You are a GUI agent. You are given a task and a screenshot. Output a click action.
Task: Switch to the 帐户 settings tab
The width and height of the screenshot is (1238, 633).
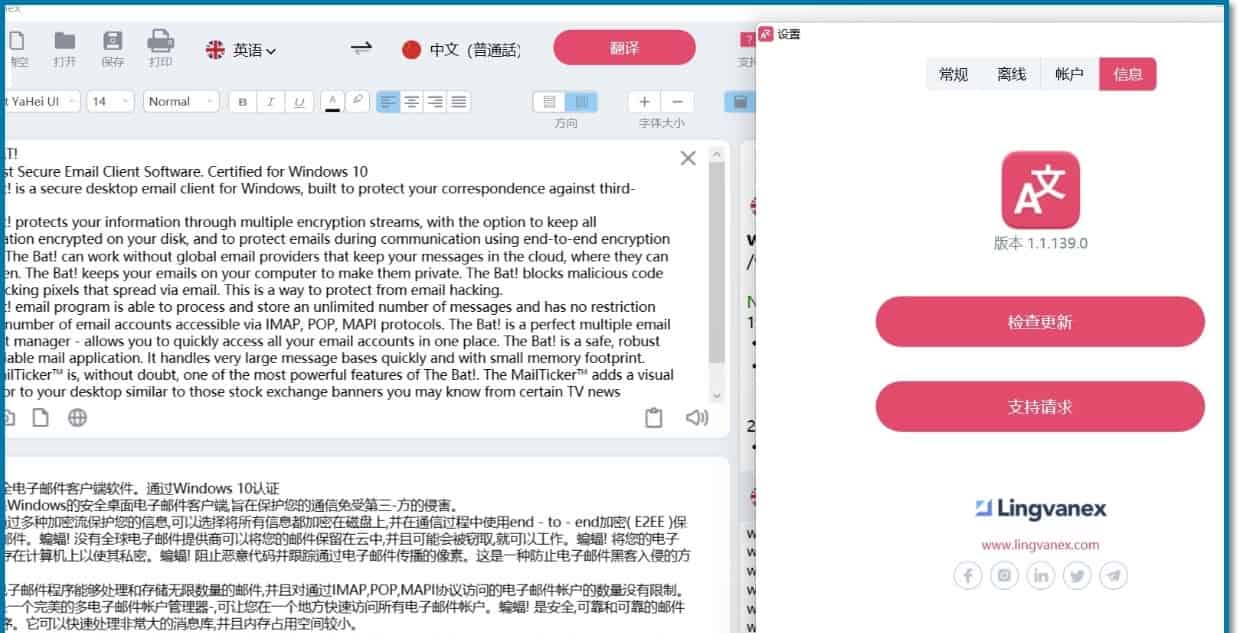pyautogui.click(x=1069, y=74)
